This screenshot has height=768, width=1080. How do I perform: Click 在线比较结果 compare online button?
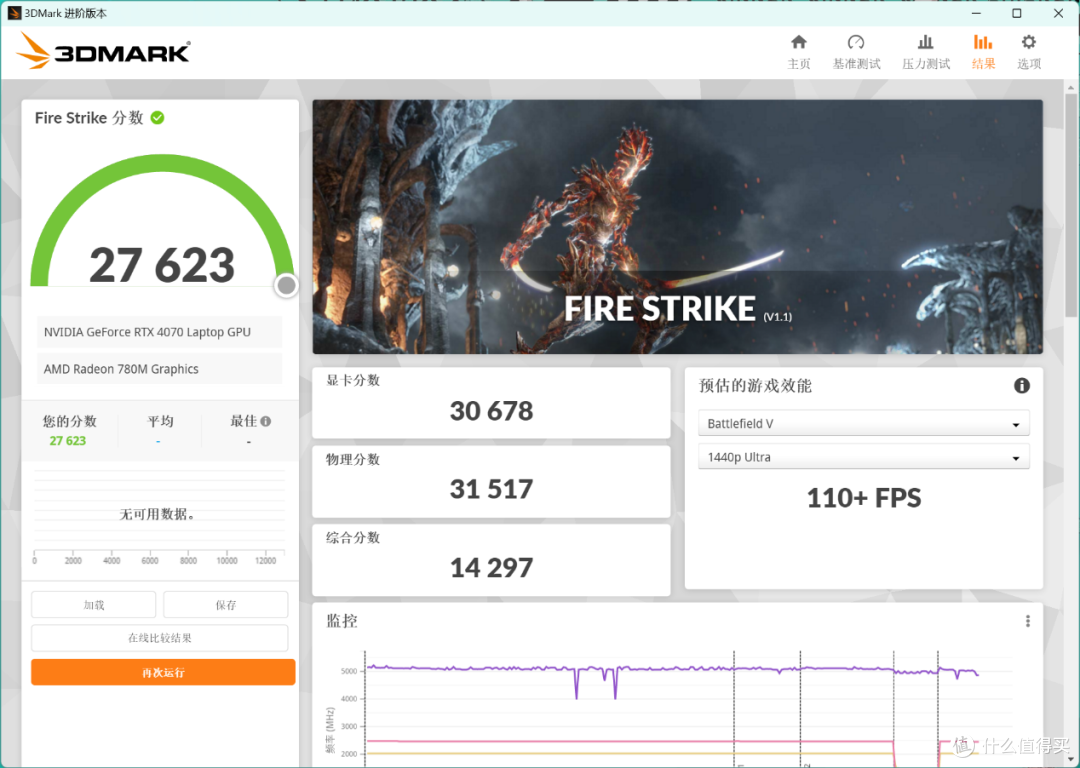coord(160,638)
